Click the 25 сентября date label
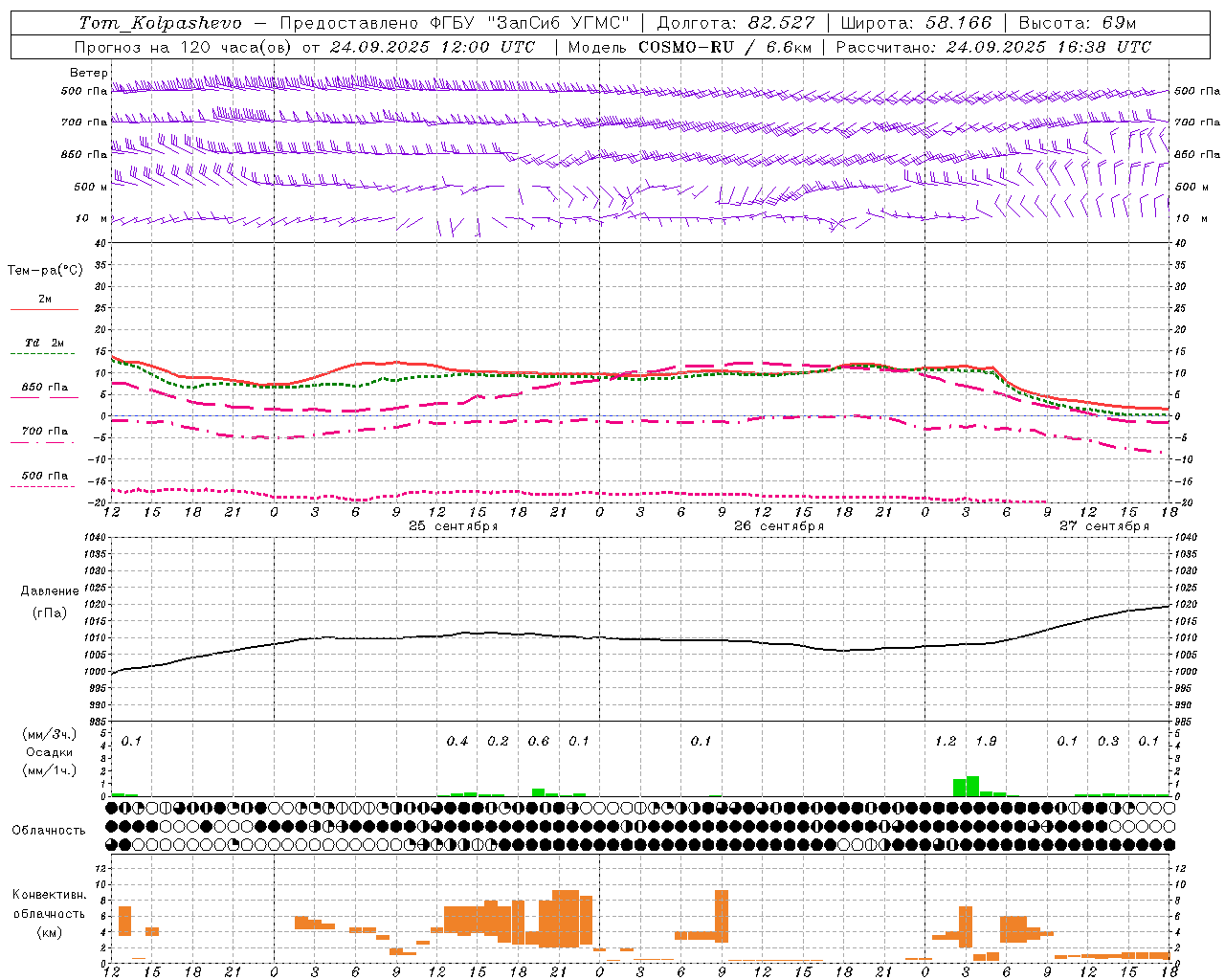Image resolution: width=1225 pixels, height=980 pixels. [453, 526]
